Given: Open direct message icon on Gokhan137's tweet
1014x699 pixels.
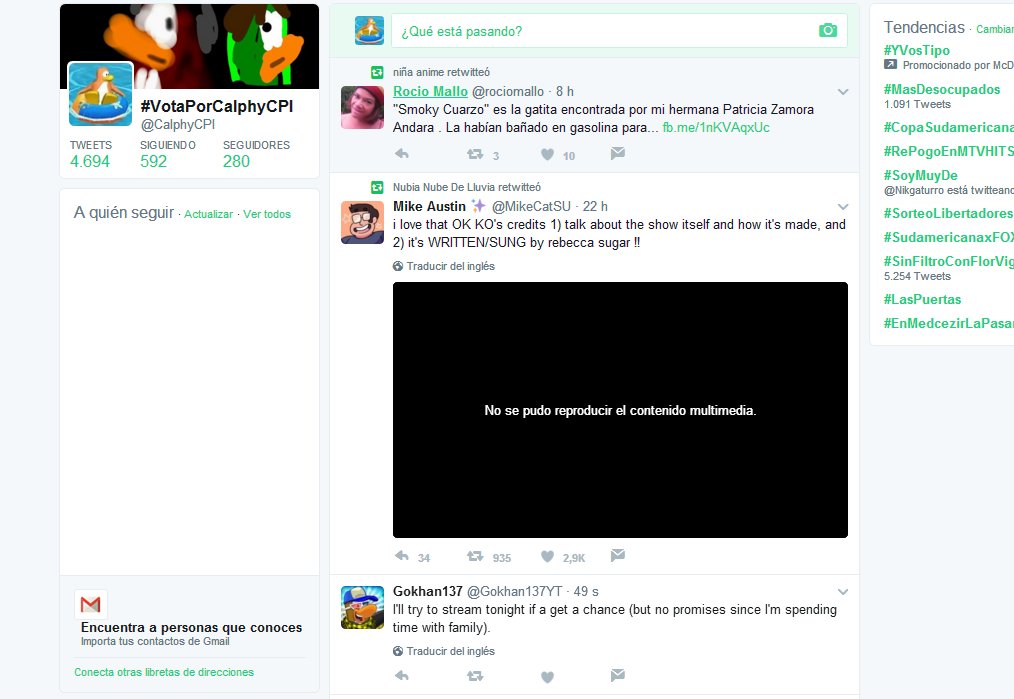Looking at the screenshot, I should (x=617, y=676).
